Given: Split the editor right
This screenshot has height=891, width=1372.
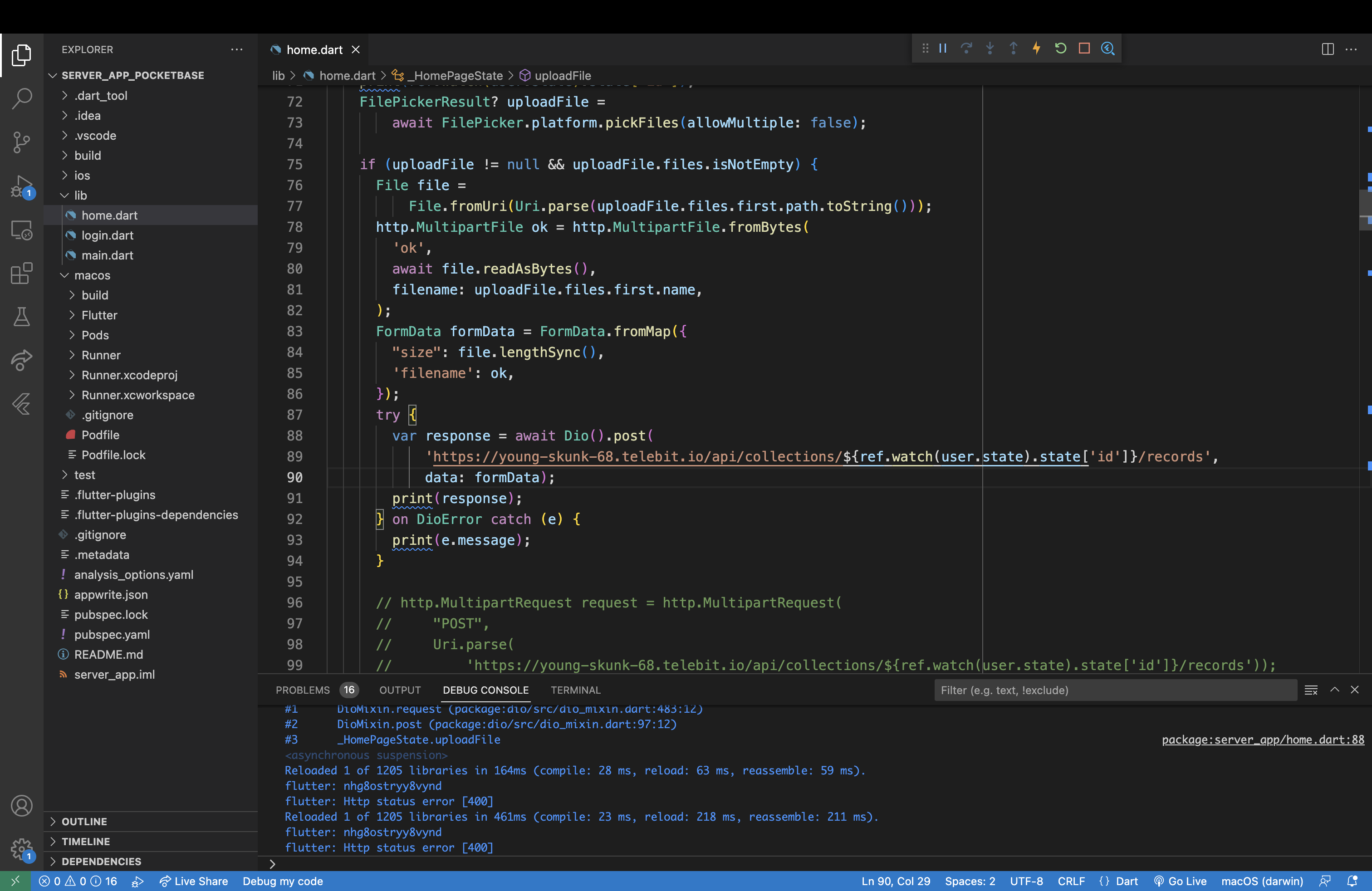Looking at the screenshot, I should click(x=1328, y=49).
